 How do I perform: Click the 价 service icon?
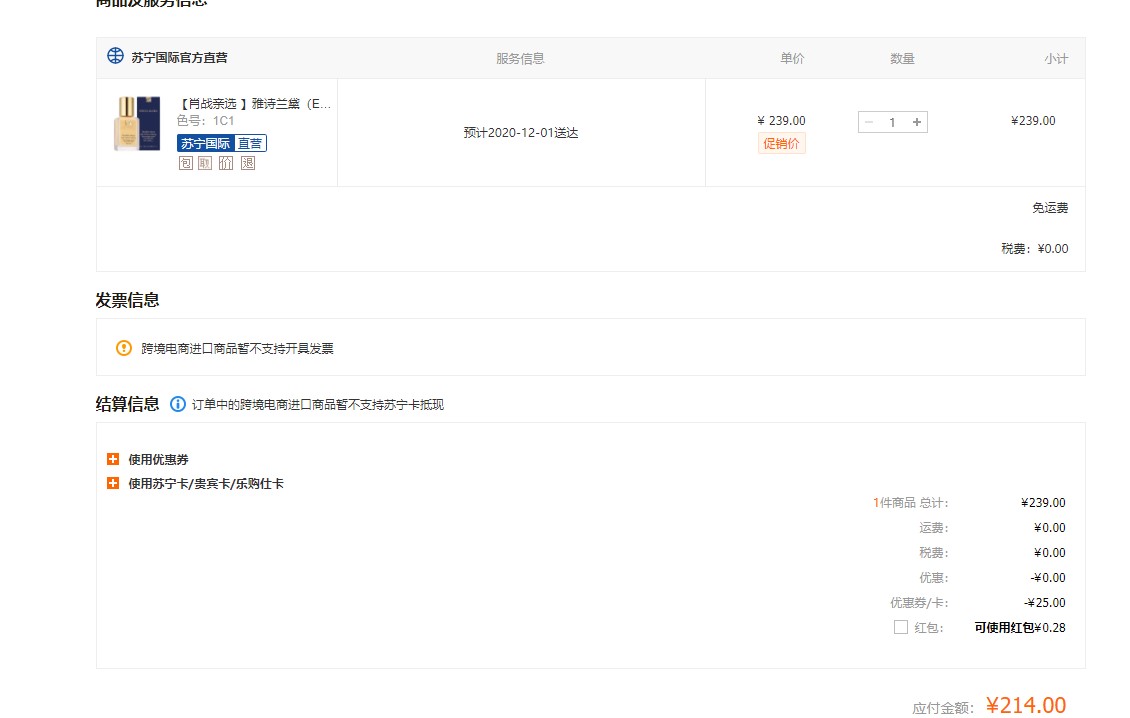click(x=226, y=163)
